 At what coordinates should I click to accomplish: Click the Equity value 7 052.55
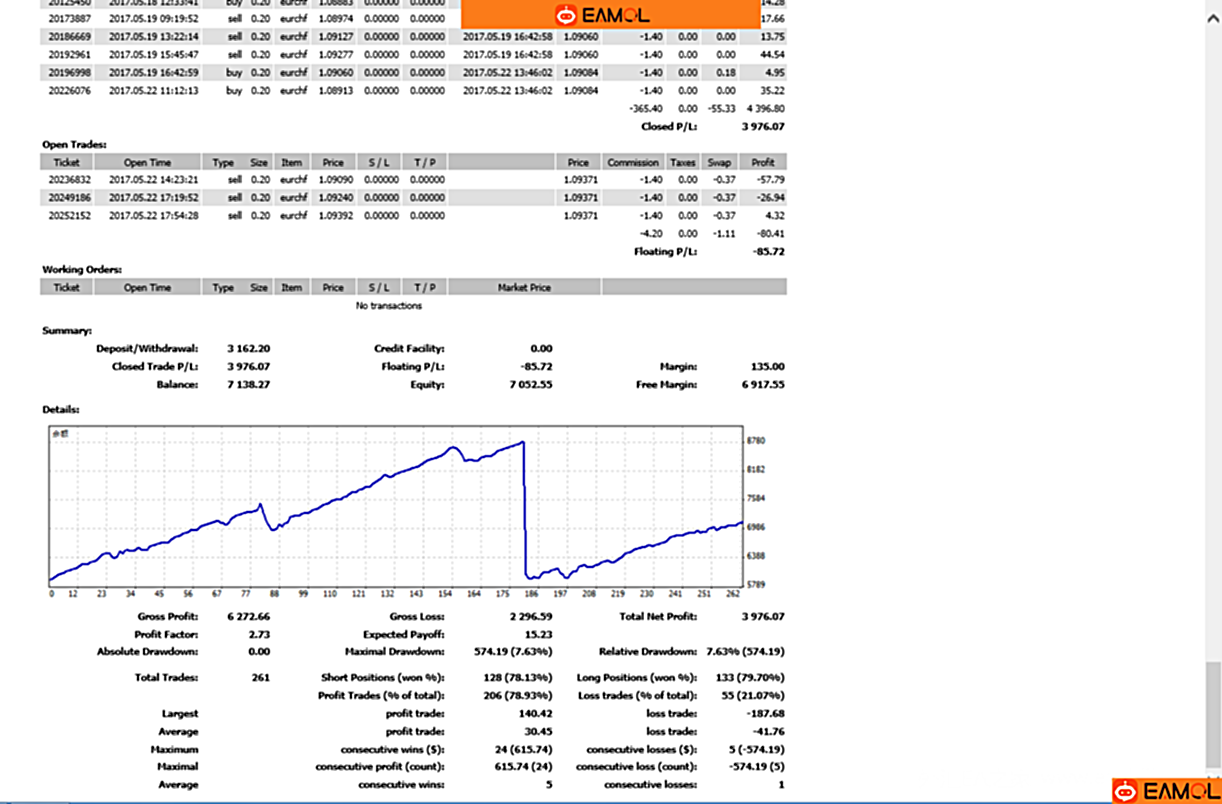(530, 384)
